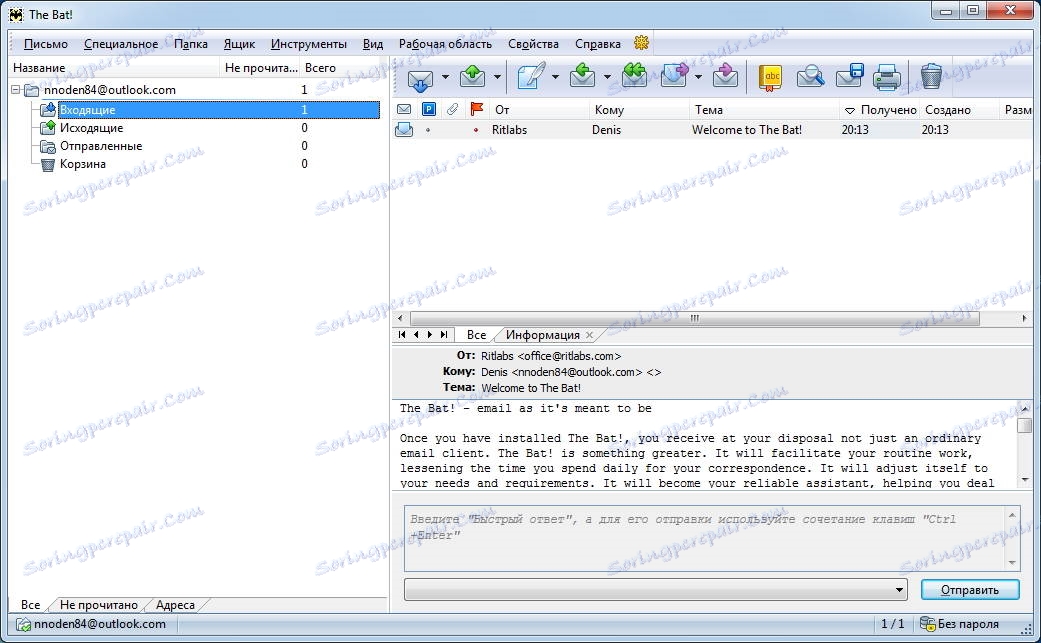This screenshot has width=1041, height=643.
Task: Select the 'Исходящие' folder
Action: tap(91, 127)
